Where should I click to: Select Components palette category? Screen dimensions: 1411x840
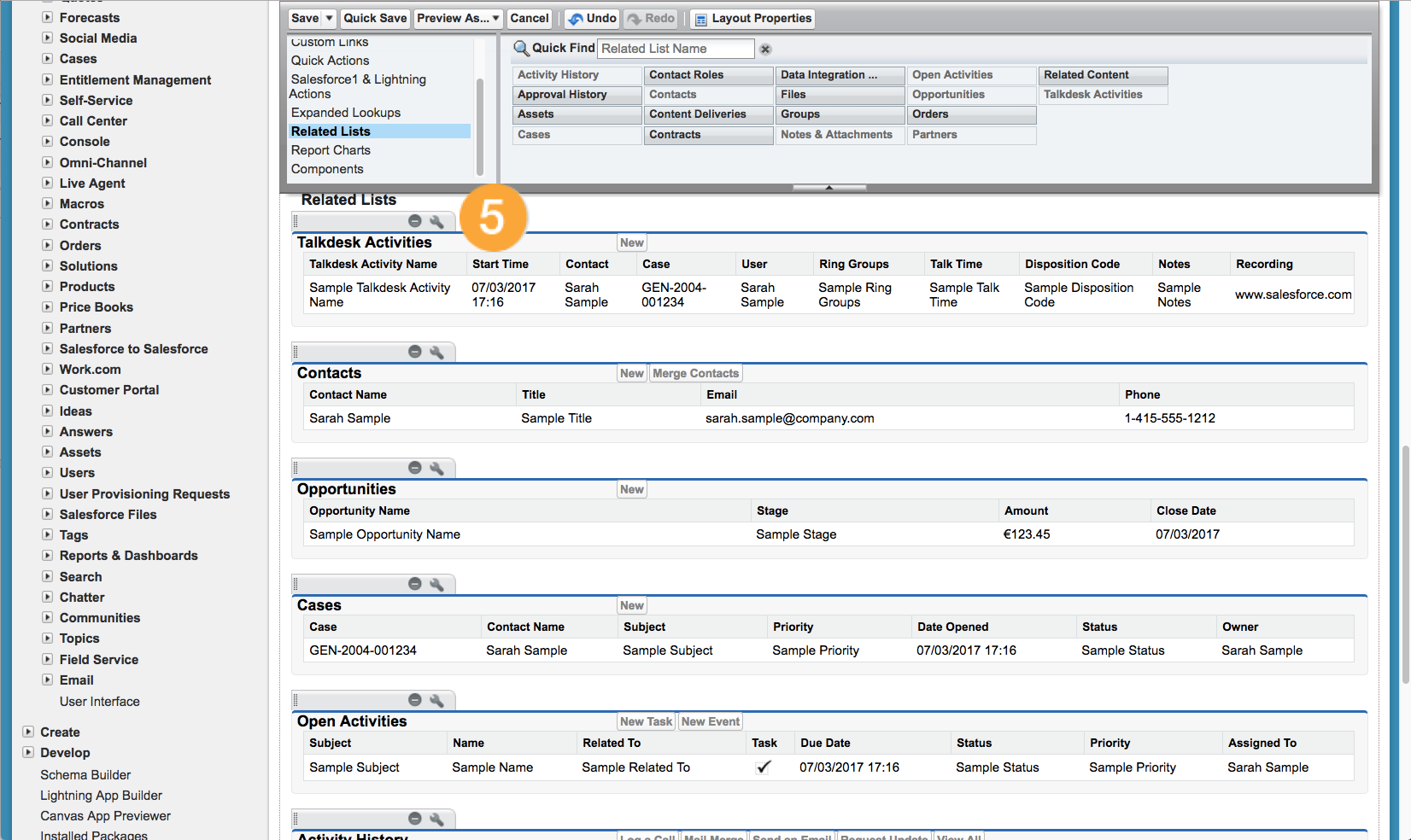pyautogui.click(x=327, y=169)
